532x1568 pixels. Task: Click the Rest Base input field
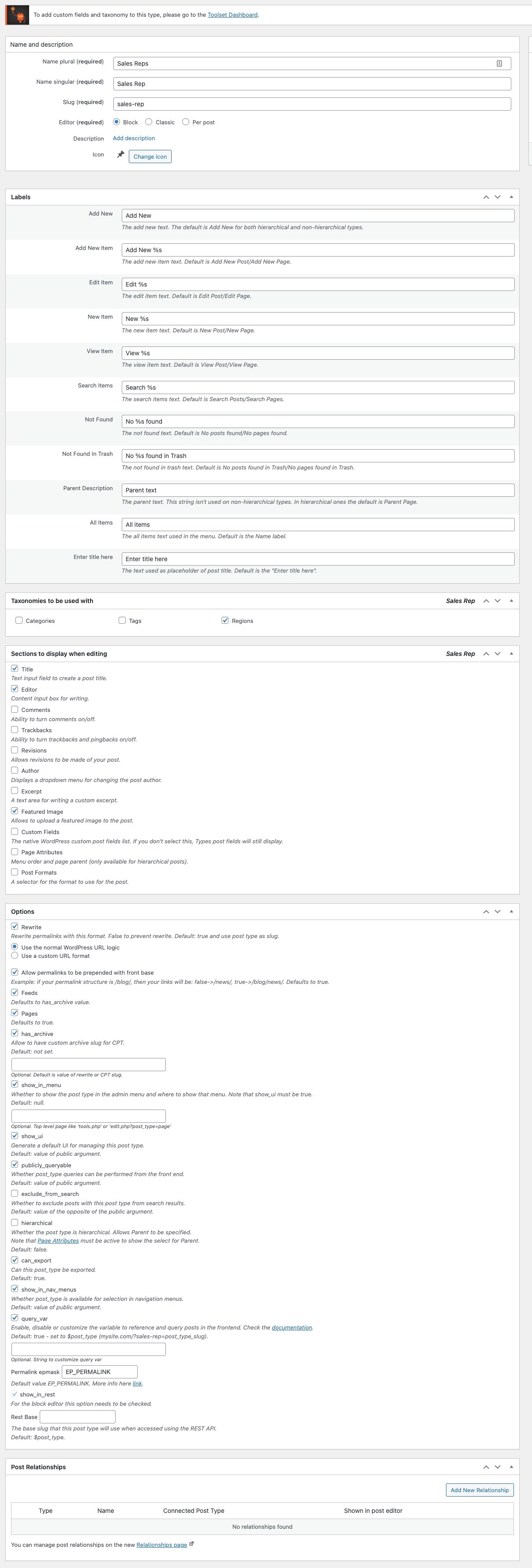[x=77, y=1417]
